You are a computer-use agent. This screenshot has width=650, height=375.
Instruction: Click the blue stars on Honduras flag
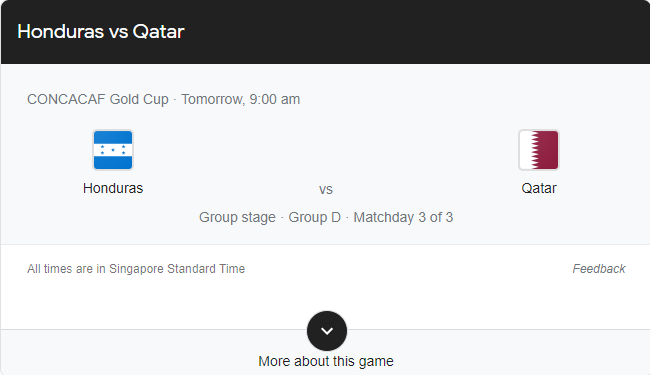[x=113, y=150]
